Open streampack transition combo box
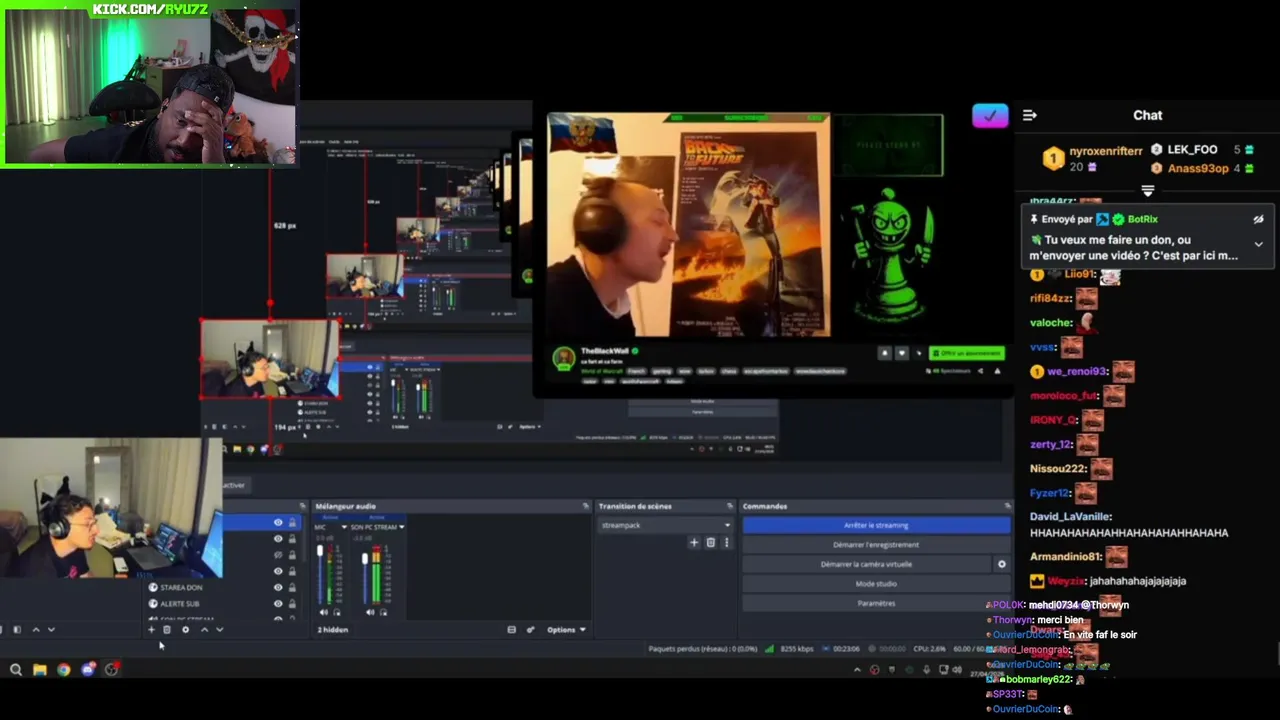 [665, 525]
